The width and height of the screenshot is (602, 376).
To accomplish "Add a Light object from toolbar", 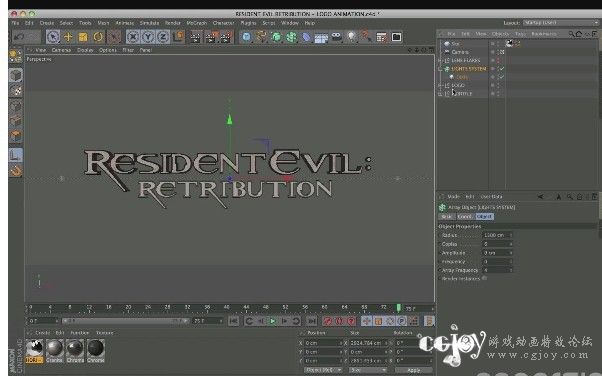I will (351, 37).
